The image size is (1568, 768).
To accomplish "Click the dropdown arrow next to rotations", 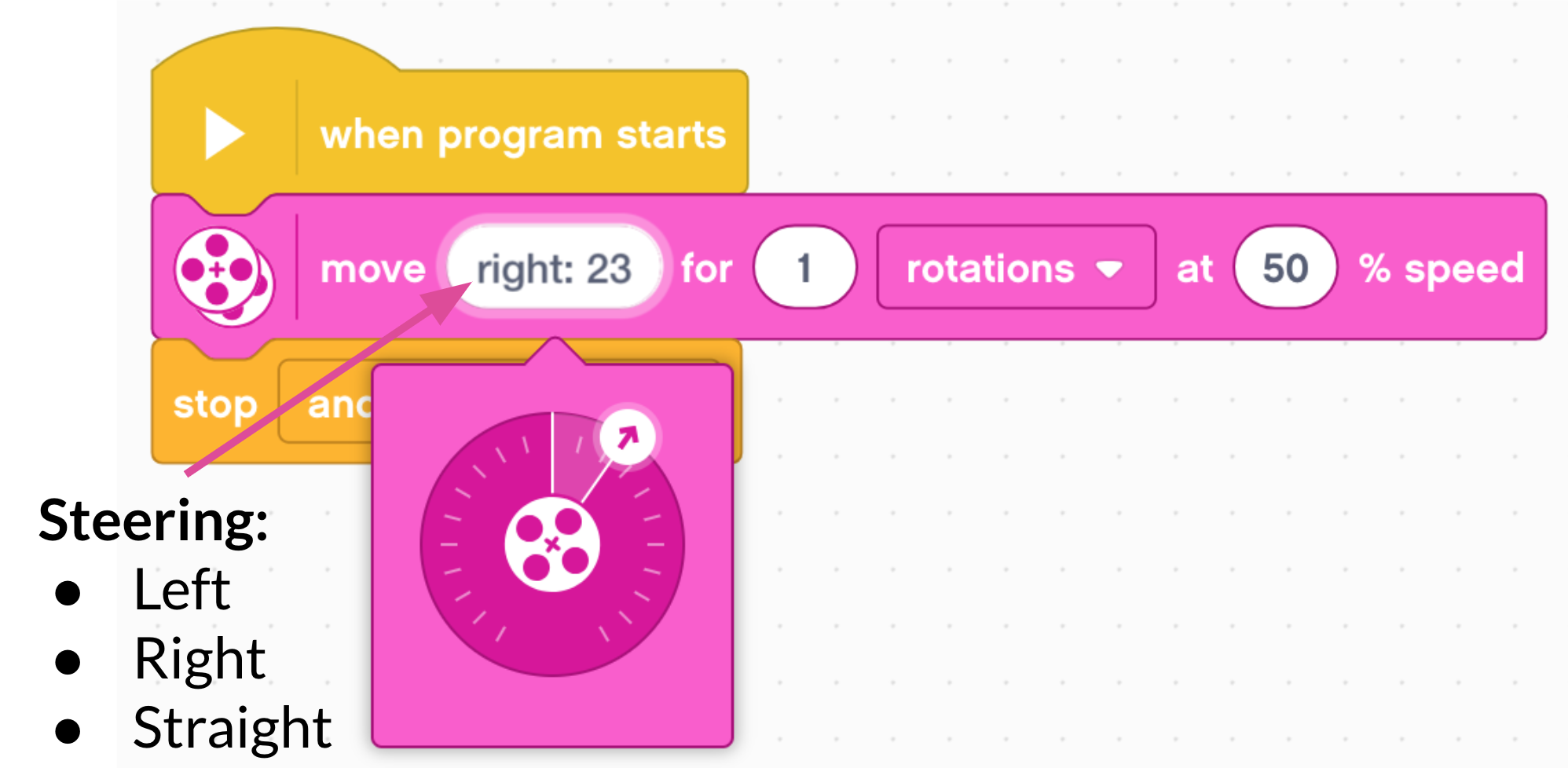I will pos(1109,269).
